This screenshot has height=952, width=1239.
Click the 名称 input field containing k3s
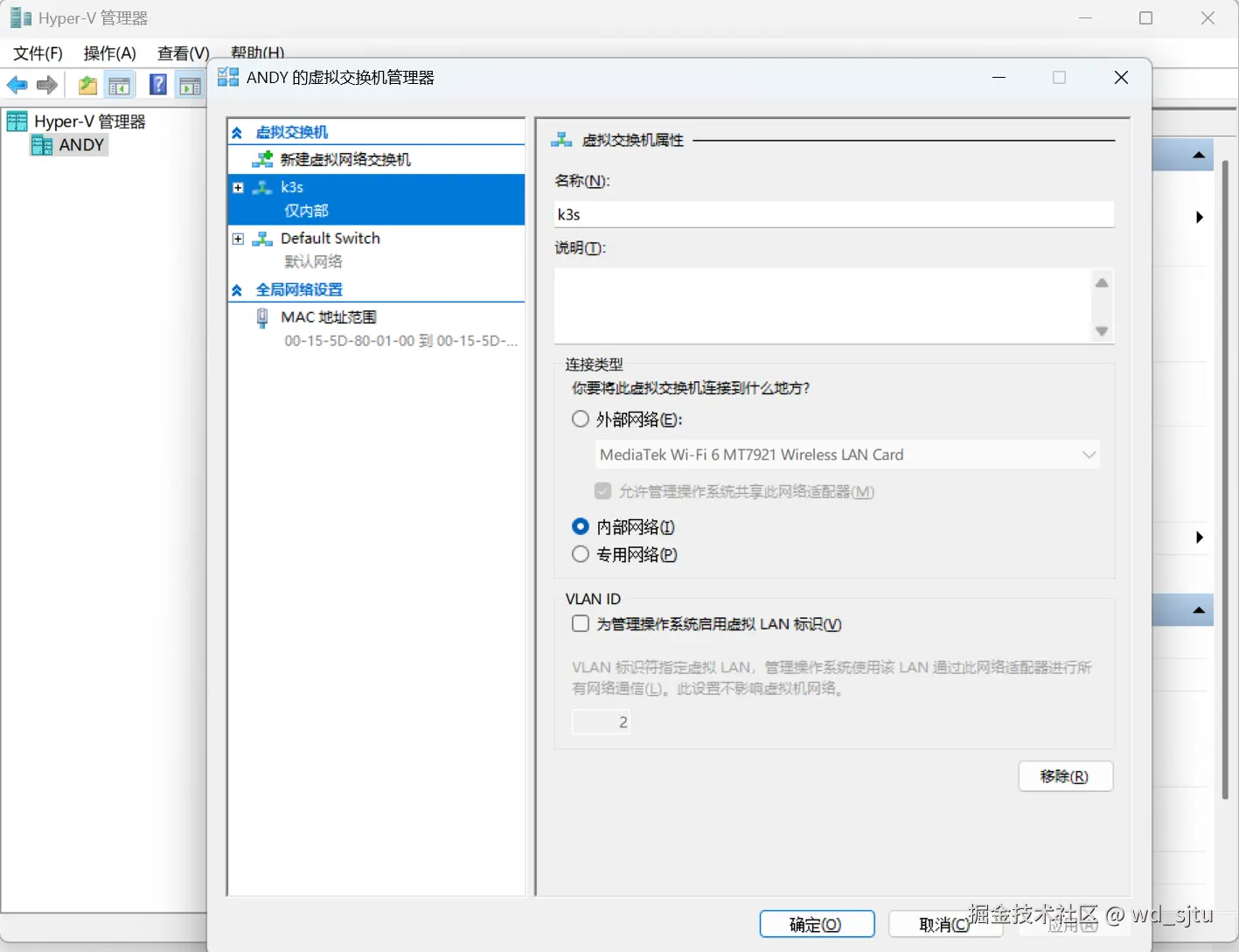point(834,214)
